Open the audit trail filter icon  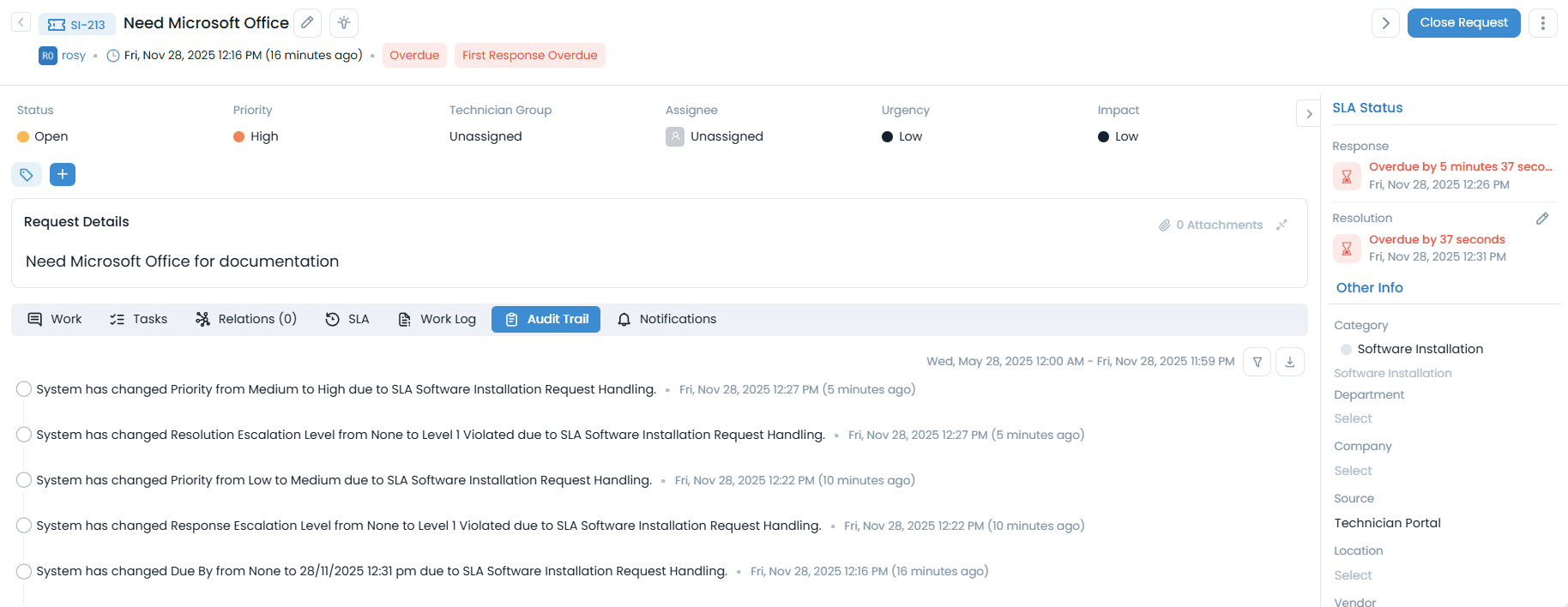[x=1257, y=362]
